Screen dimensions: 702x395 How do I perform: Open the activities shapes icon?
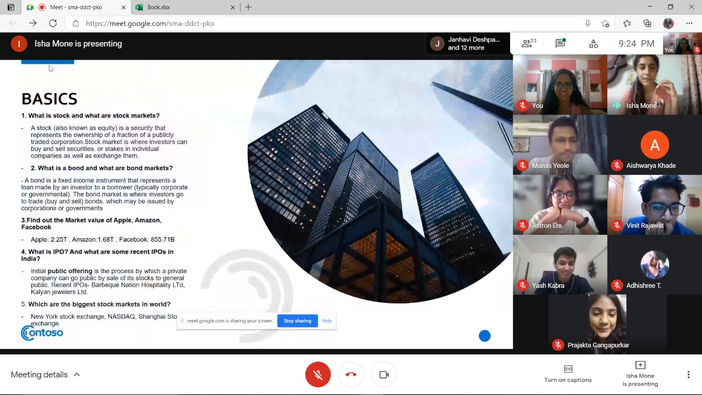pos(593,43)
